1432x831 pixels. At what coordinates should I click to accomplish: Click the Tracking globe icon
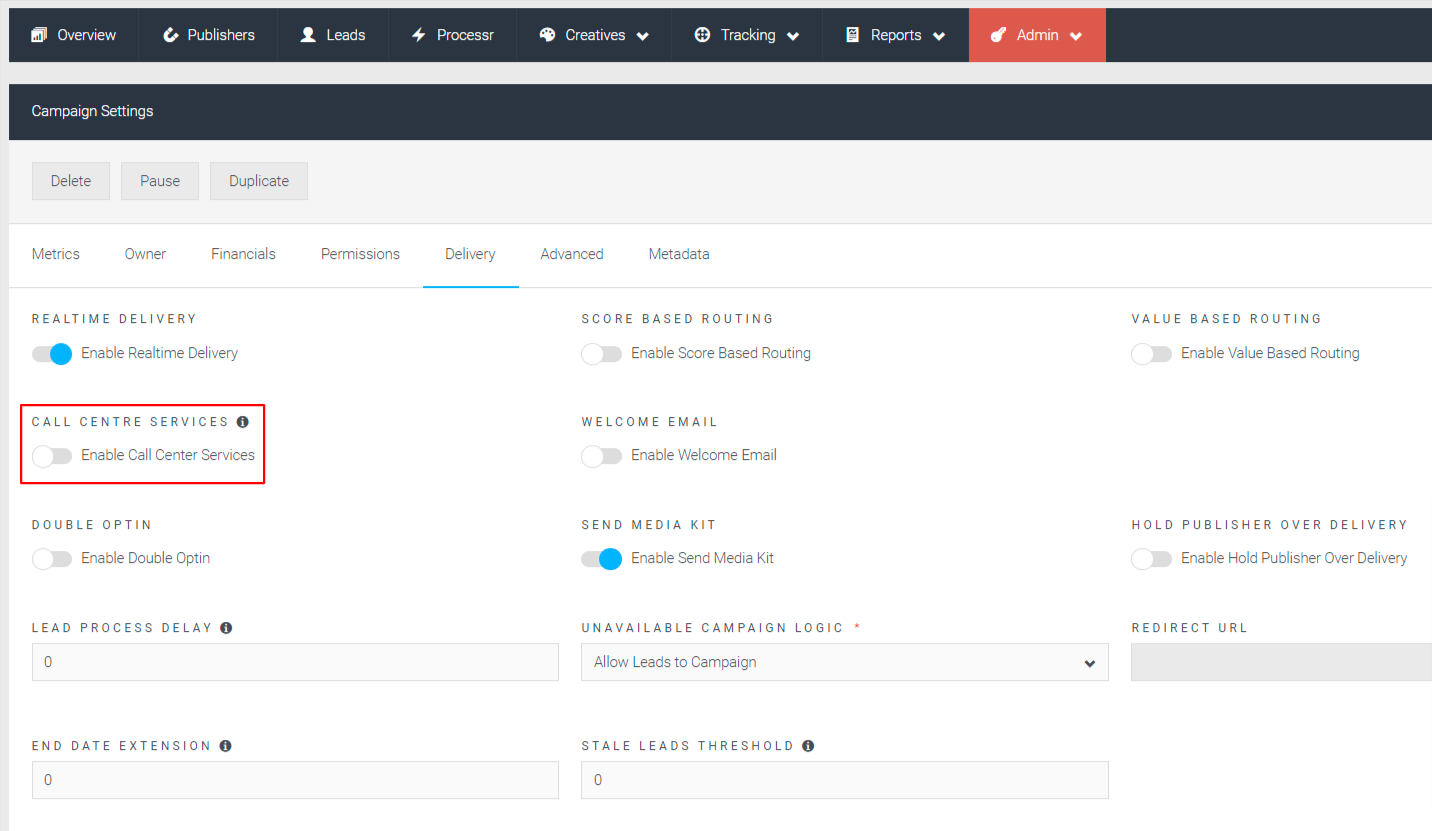coord(700,34)
